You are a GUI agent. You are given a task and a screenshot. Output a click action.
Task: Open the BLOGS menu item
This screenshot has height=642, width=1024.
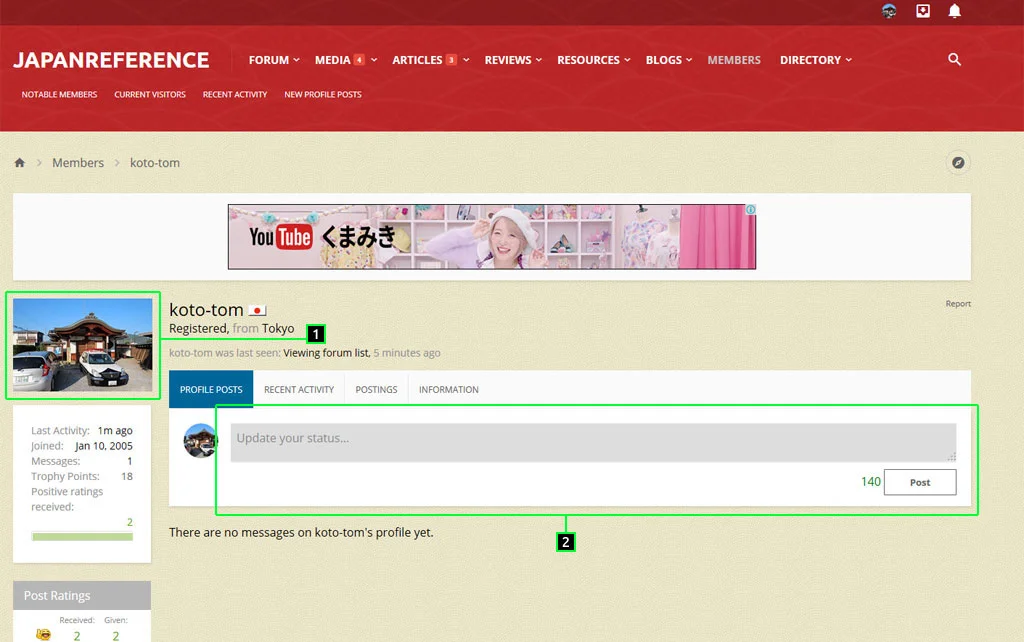click(x=664, y=60)
